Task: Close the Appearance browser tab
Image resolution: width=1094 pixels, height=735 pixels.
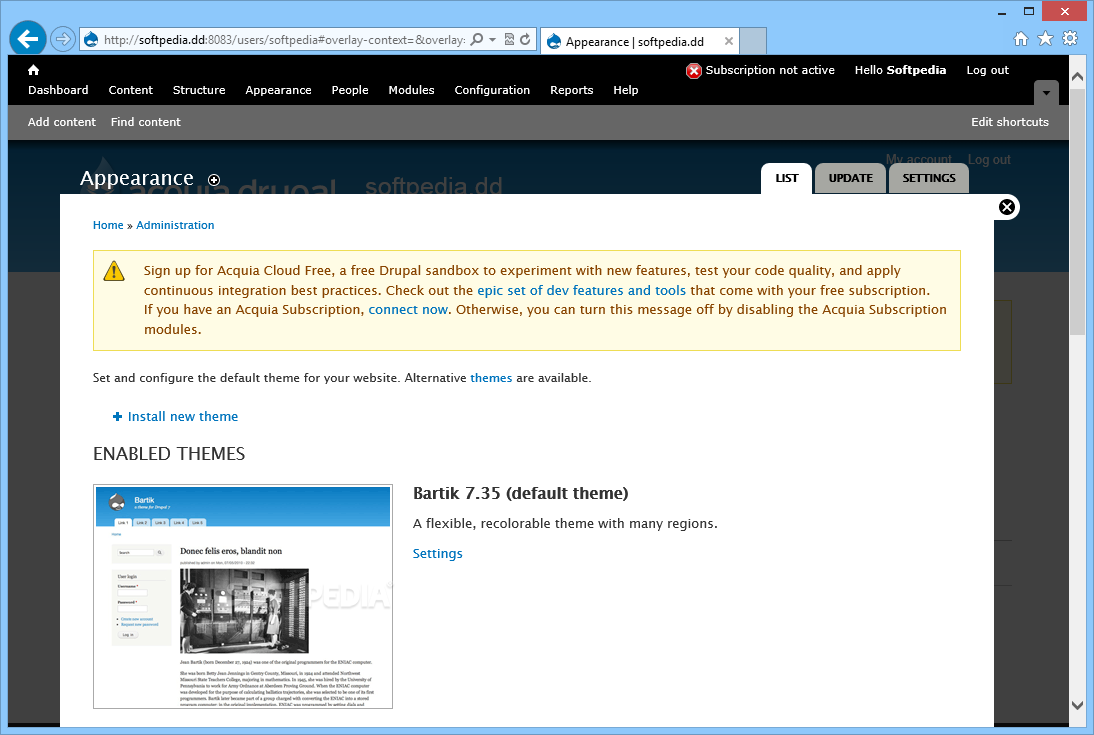Action: 728,41
